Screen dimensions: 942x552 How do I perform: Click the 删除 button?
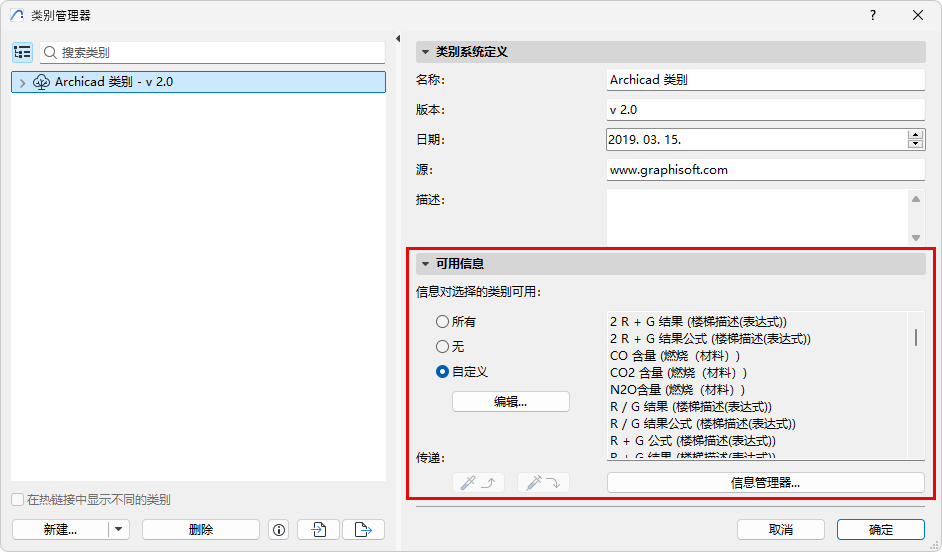pyautogui.click(x=201, y=530)
